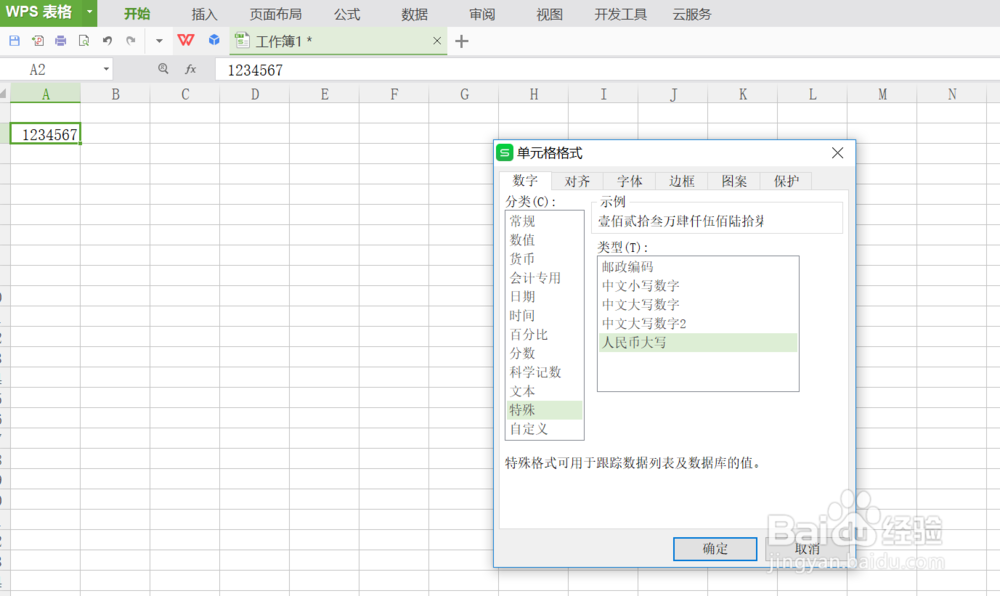Open the 视图 ribbon tab

coord(550,14)
